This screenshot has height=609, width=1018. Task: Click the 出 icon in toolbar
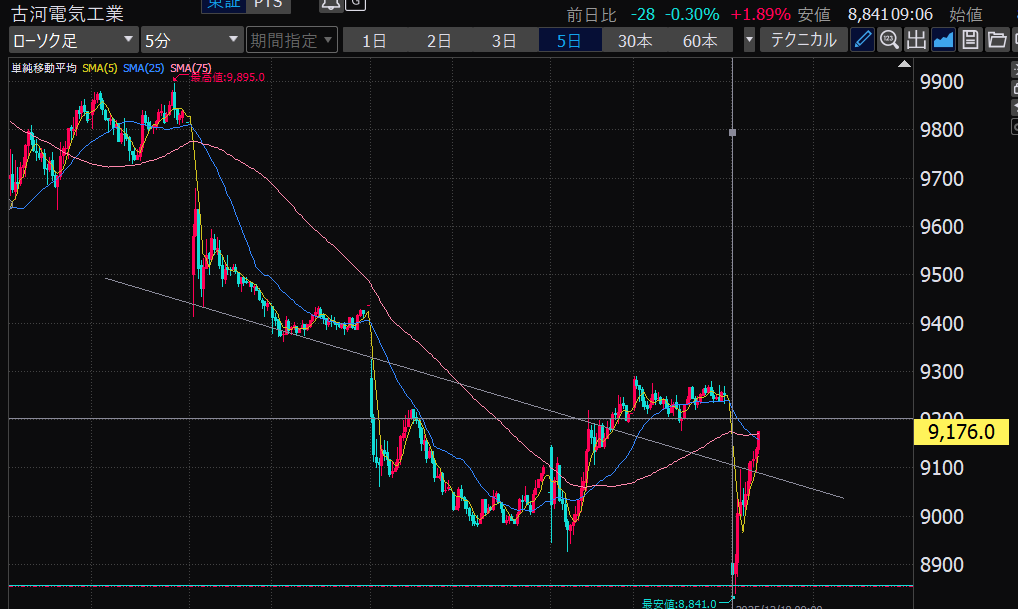(x=916, y=41)
